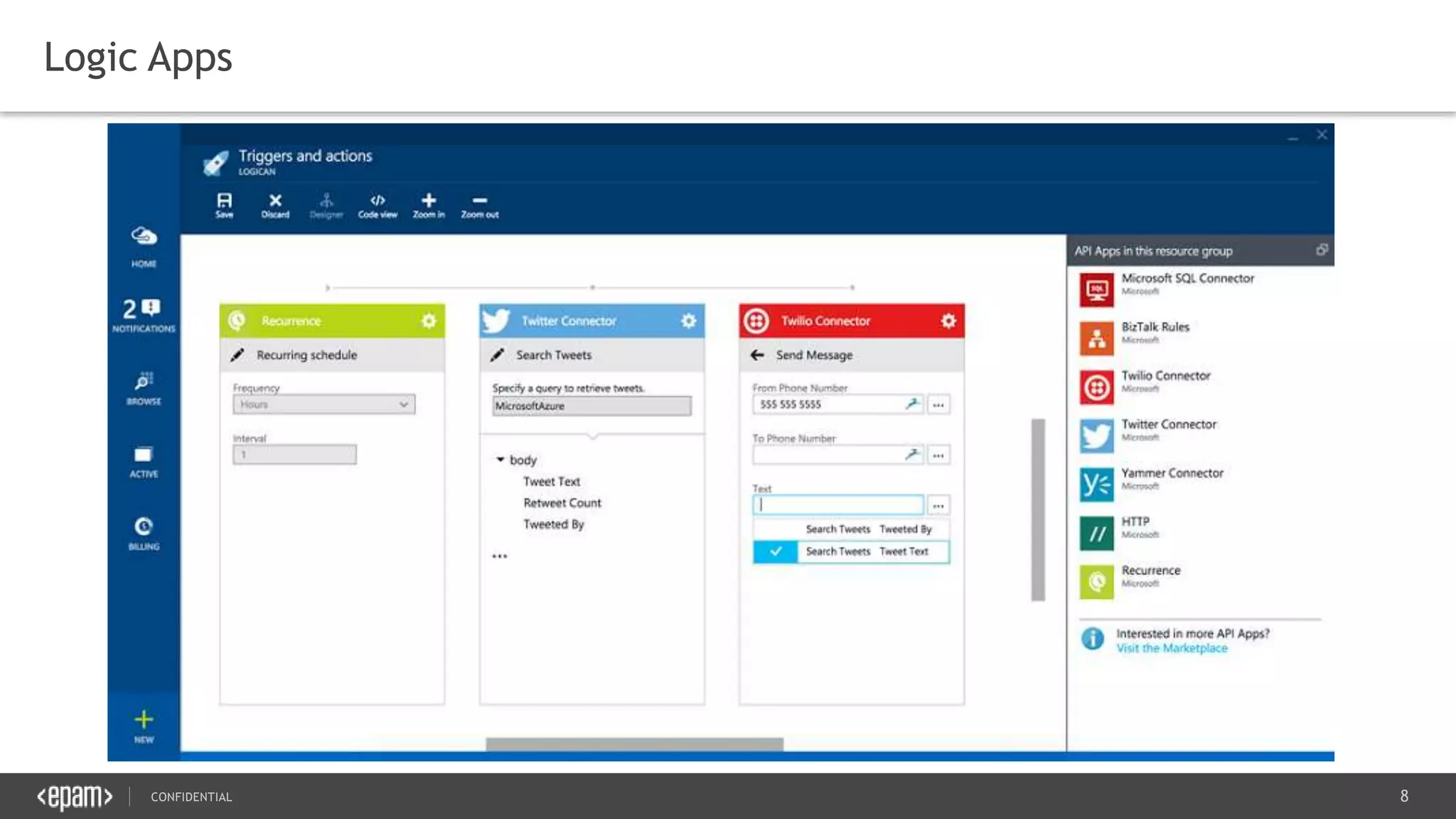Click the Zoom in icon

429,205
